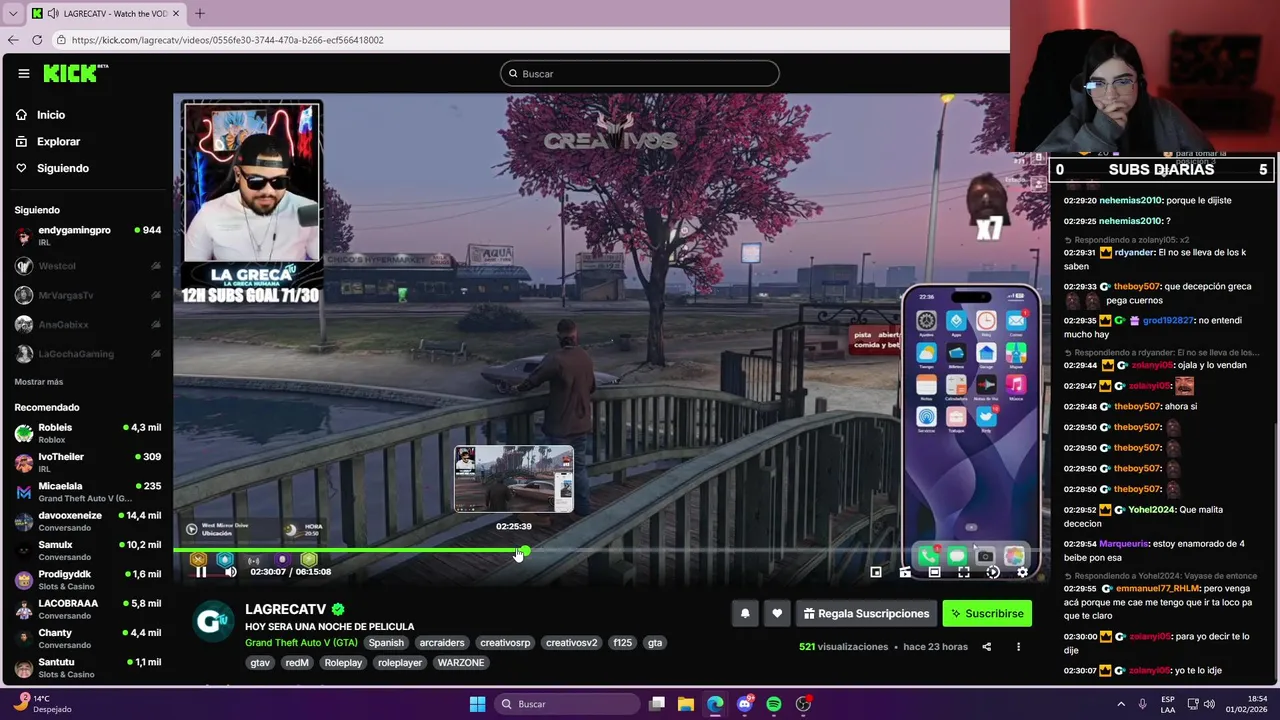Enter fullscreen video mode

tap(963, 572)
